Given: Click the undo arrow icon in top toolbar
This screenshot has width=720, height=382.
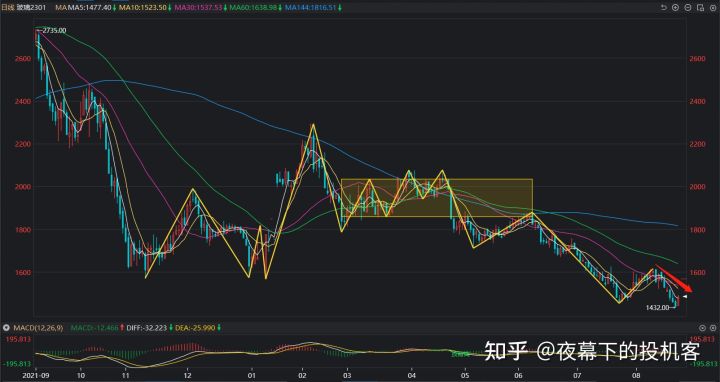Looking at the screenshot, I should click(x=663, y=7).
